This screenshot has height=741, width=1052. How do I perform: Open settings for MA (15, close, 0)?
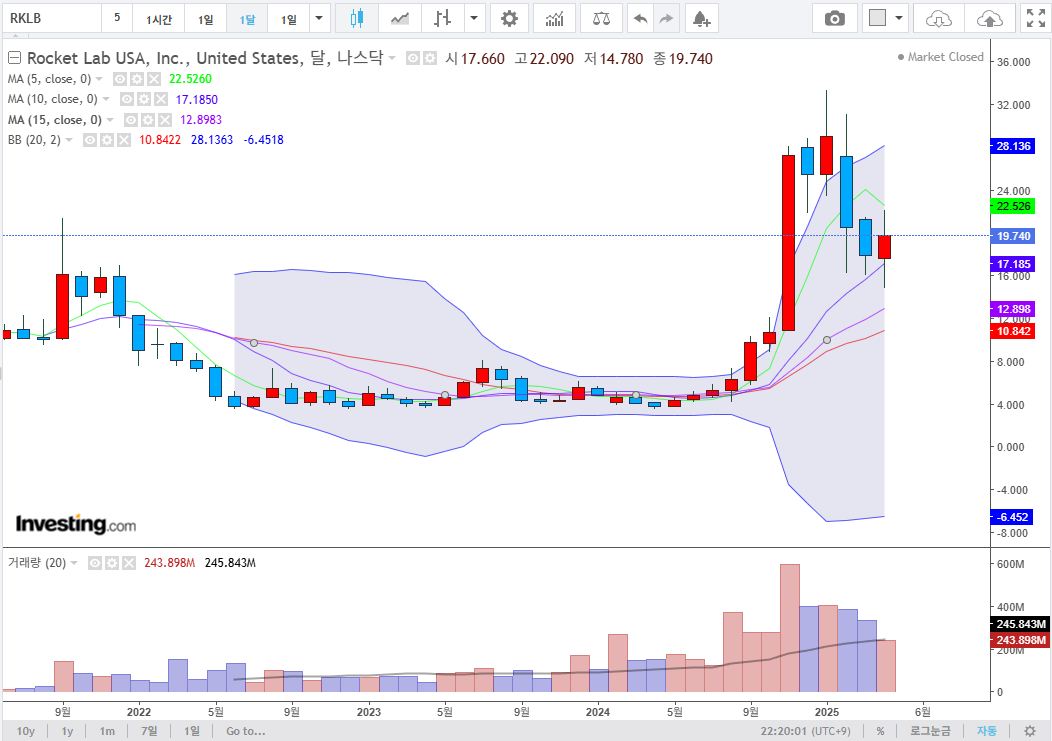tap(148, 120)
